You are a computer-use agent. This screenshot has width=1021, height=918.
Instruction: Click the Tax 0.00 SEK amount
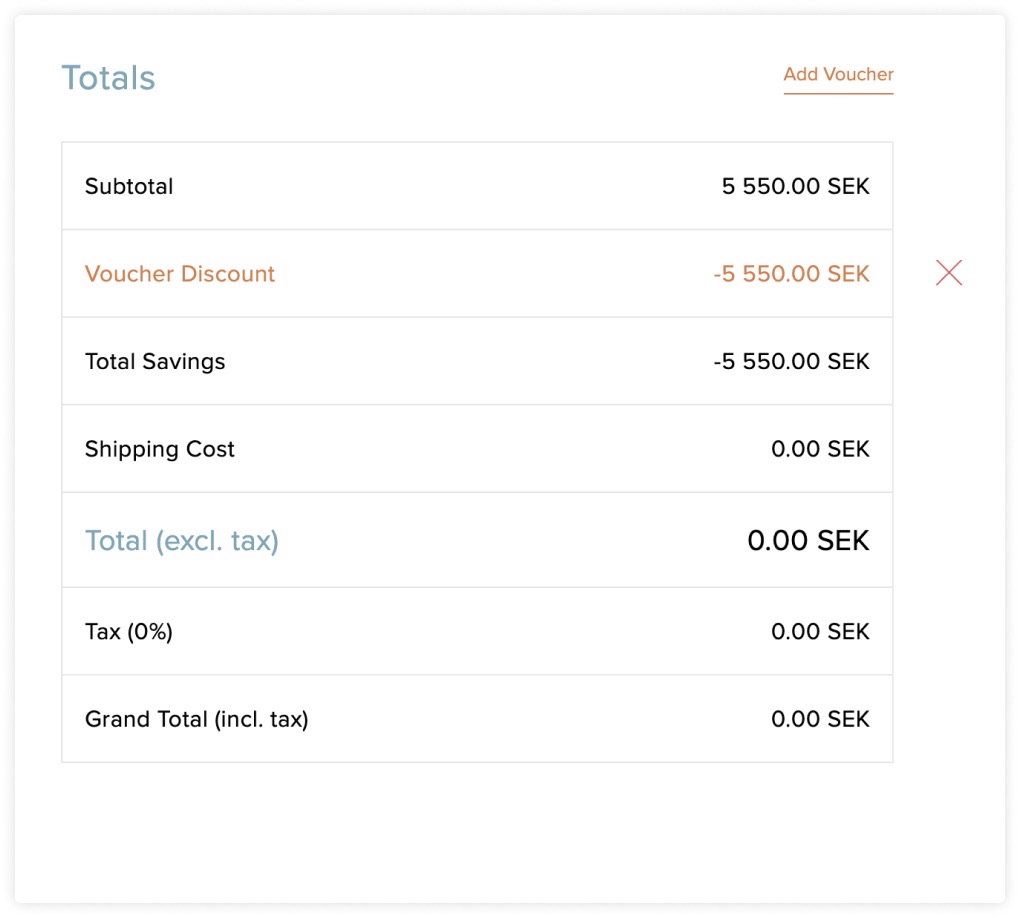click(x=820, y=632)
